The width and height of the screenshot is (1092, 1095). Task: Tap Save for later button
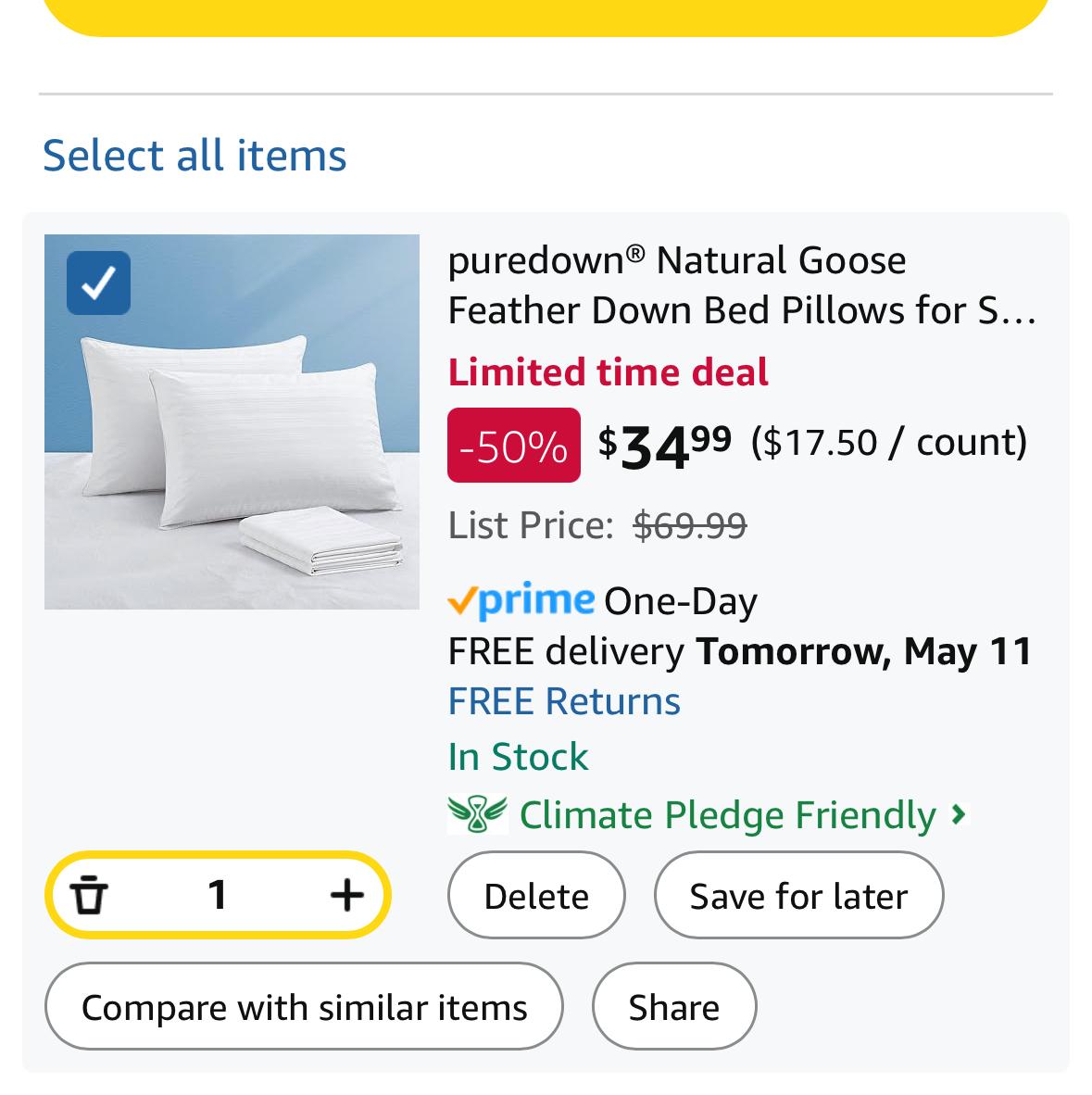[x=798, y=896]
